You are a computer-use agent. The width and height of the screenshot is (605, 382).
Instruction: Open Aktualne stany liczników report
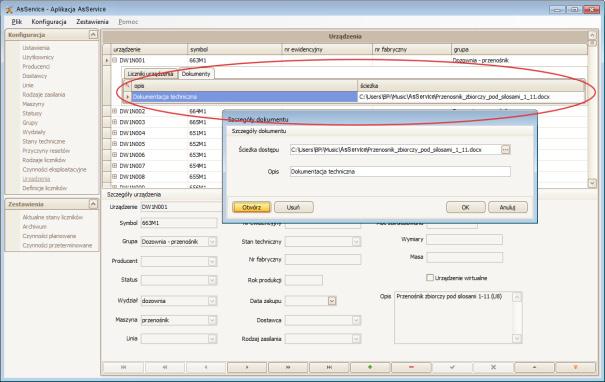coord(52,217)
